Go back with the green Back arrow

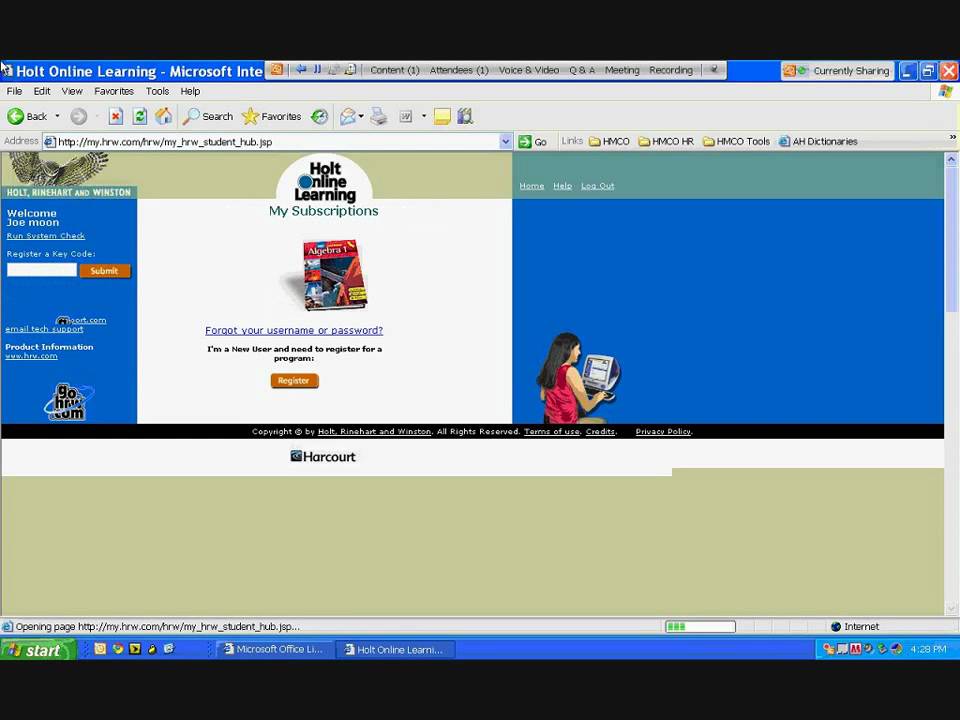point(27,116)
